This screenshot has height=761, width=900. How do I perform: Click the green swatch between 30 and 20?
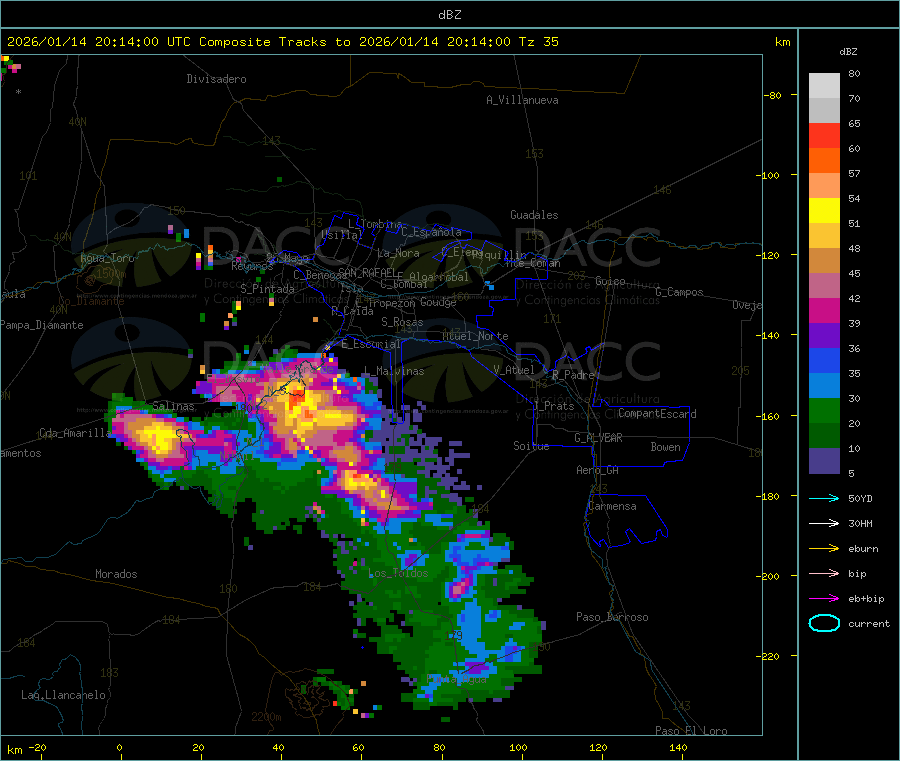click(824, 410)
